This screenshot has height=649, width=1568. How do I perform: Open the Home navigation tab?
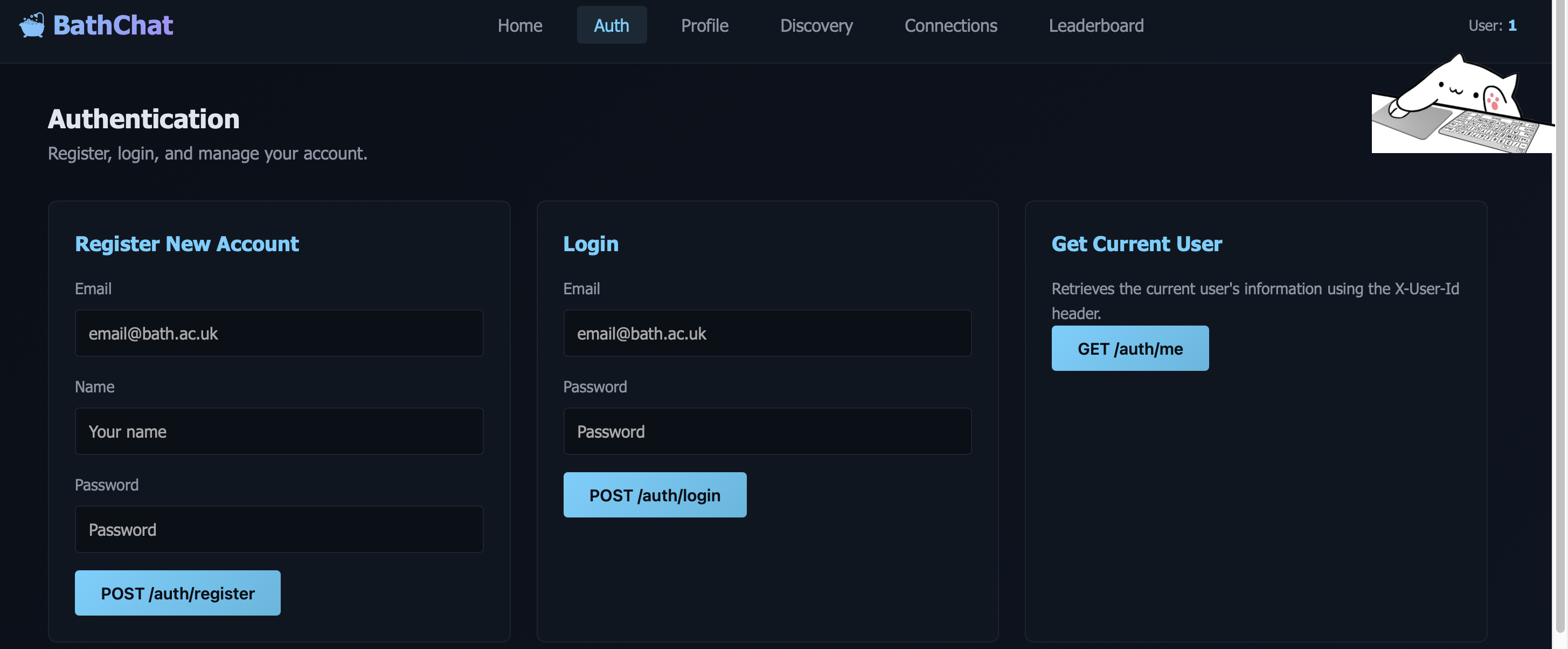tap(519, 25)
